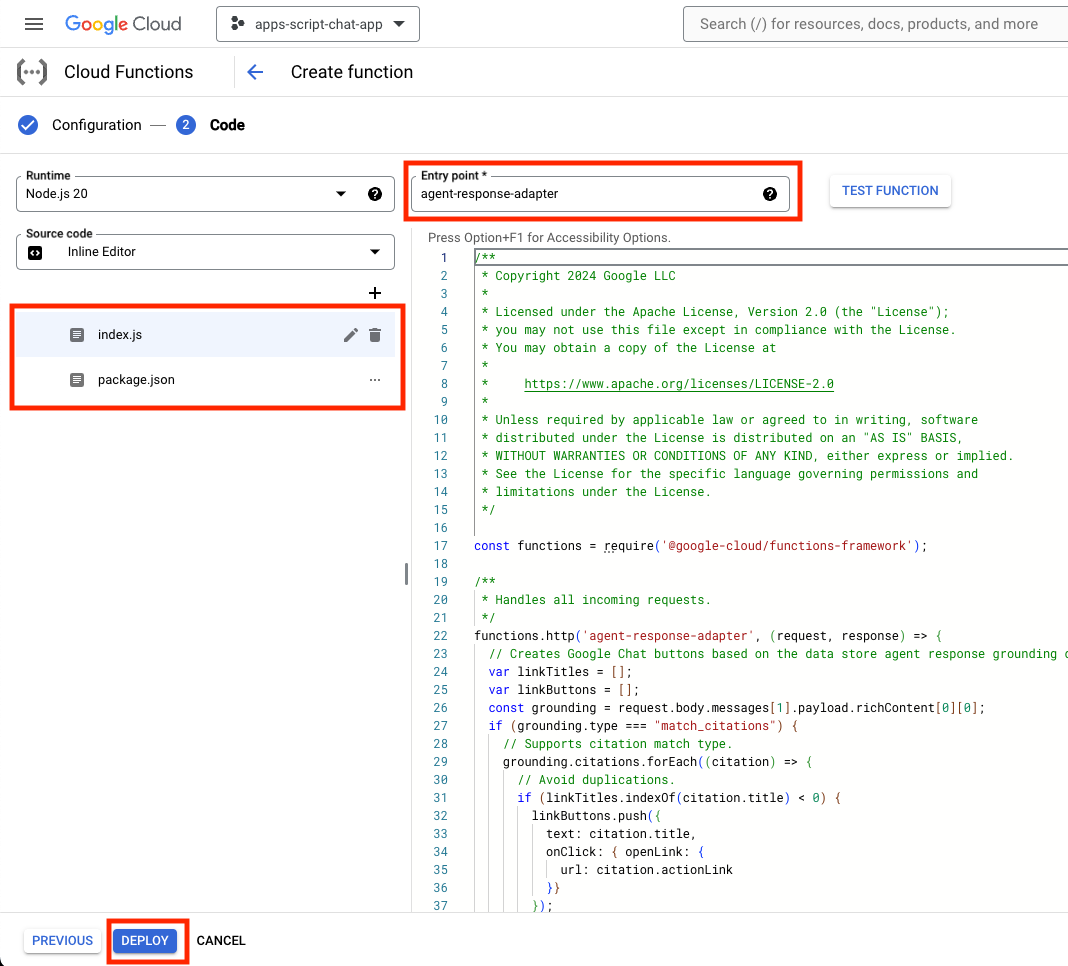This screenshot has height=966, width=1068.
Task: Add a new file with plus icon
Action: (375, 293)
